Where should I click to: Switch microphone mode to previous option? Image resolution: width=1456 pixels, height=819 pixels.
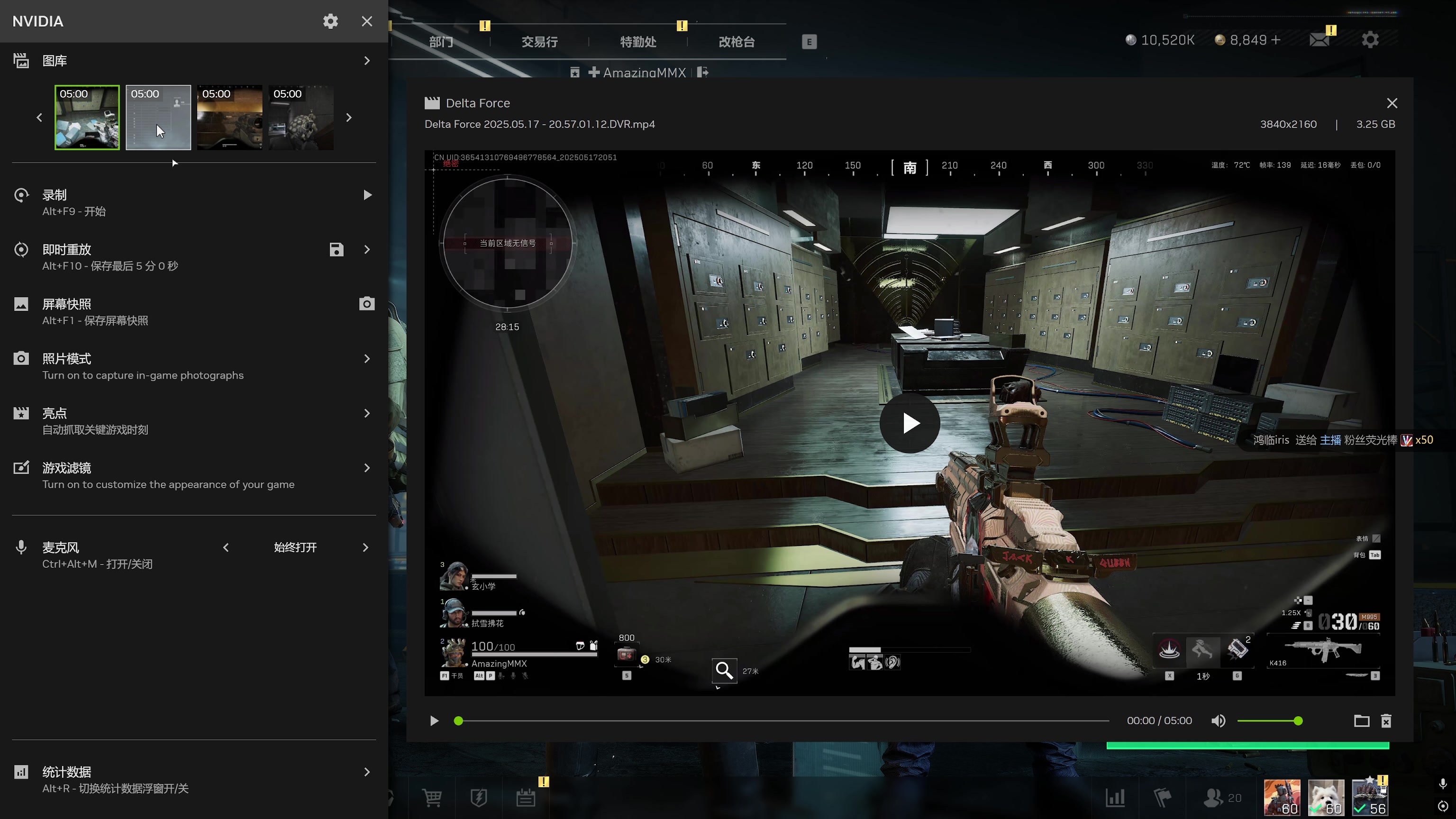click(226, 547)
